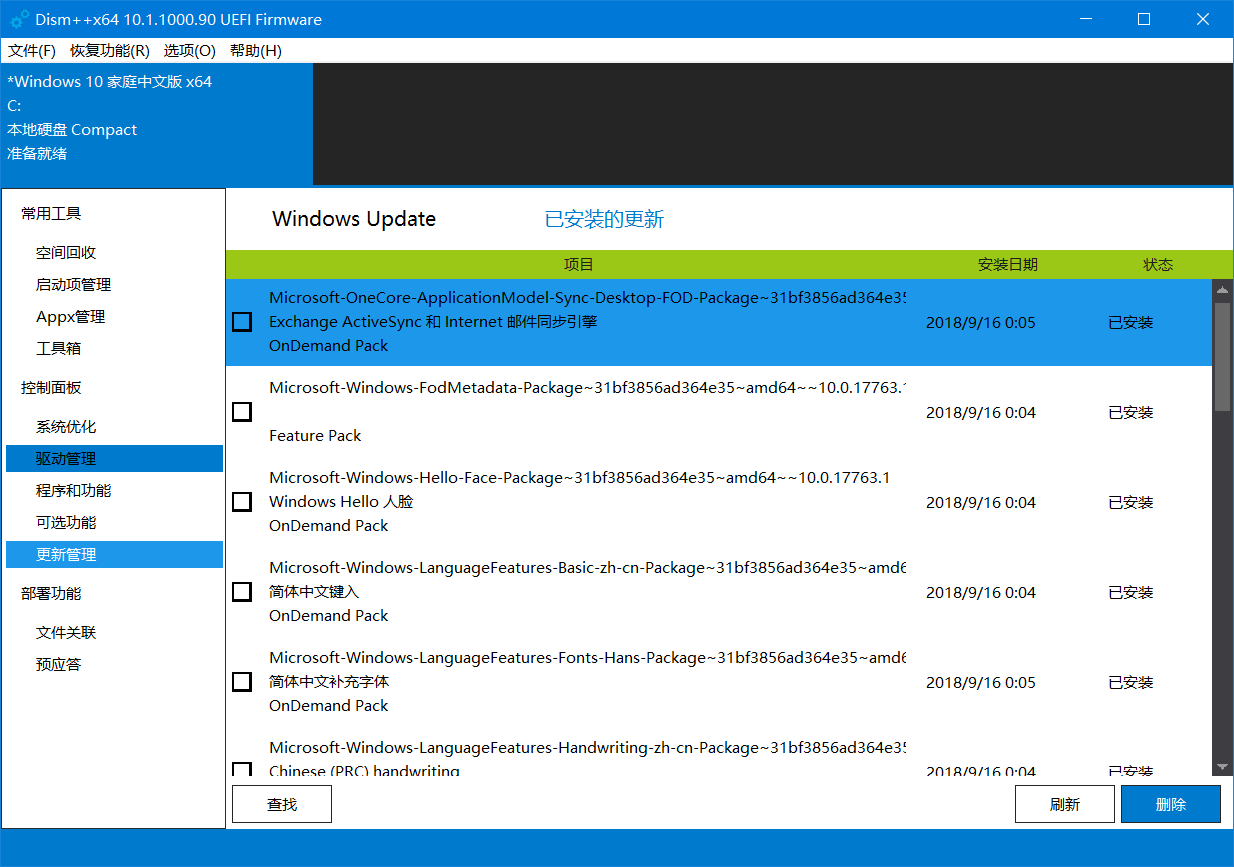Click 已安装 status of Windows Hello 人脸 row
This screenshot has width=1234, height=867.
(1131, 502)
